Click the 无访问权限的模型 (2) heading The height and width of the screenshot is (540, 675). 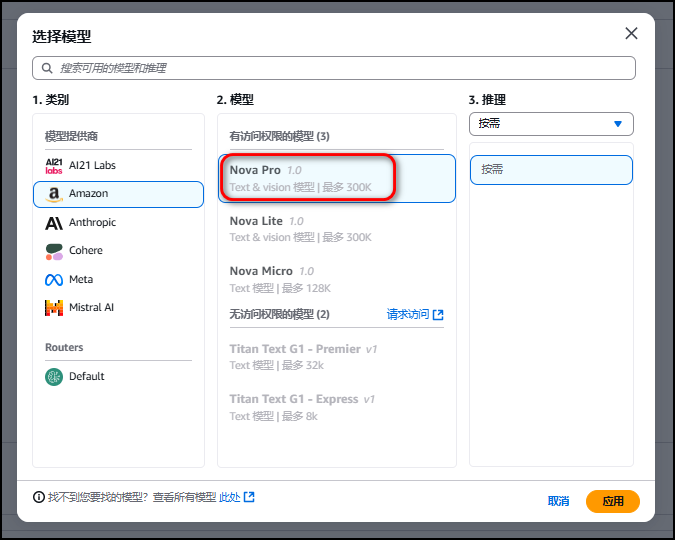pos(279,314)
